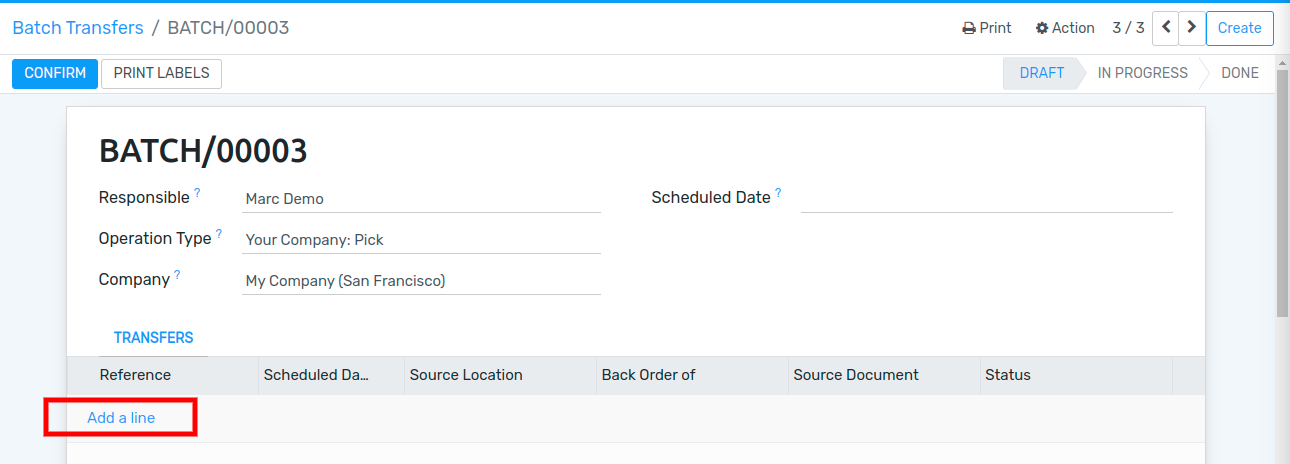Show the Scheduled Date help tooltip icon

pyautogui.click(x=778, y=192)
